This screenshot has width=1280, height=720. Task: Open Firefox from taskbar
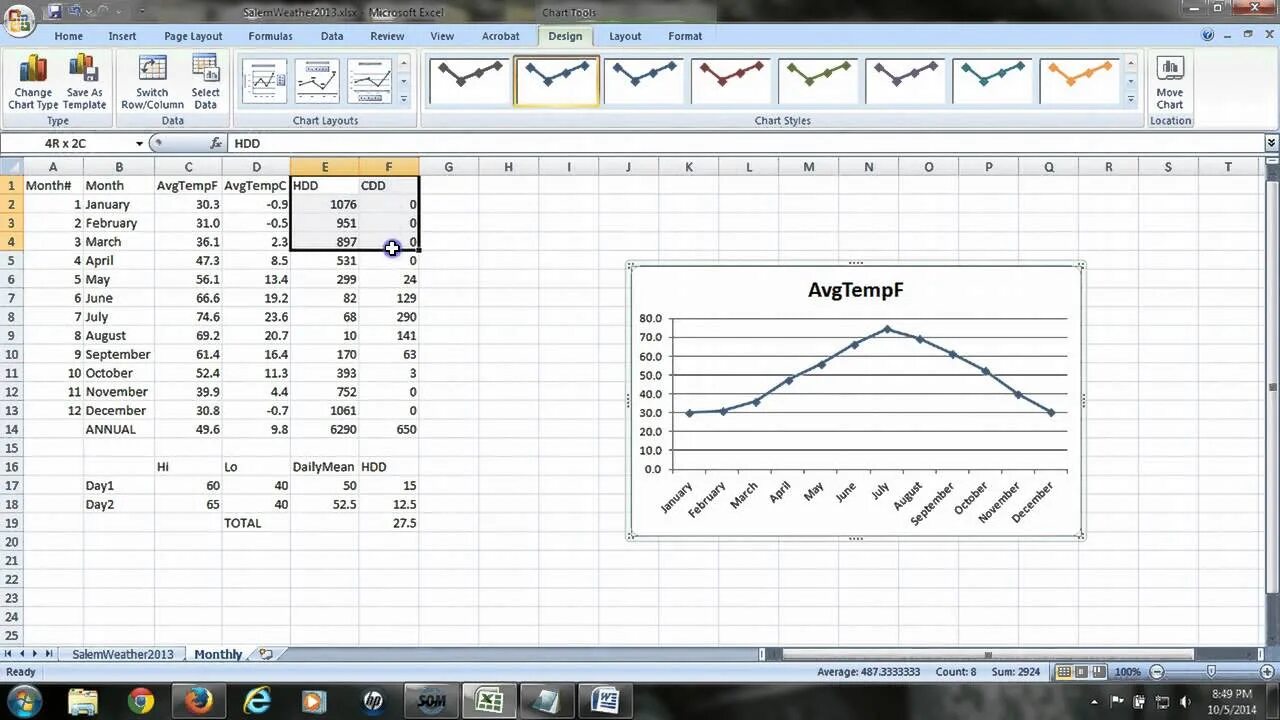(x=198, y=701)
